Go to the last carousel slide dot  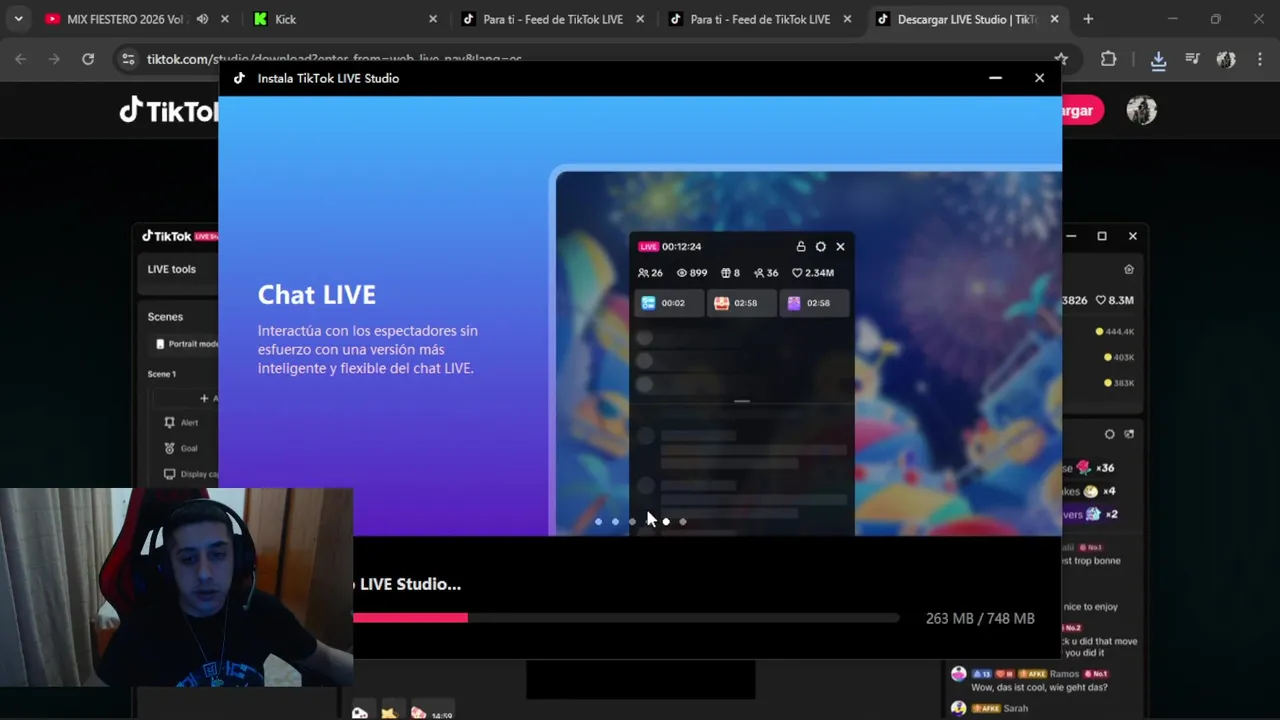point(683,521)
